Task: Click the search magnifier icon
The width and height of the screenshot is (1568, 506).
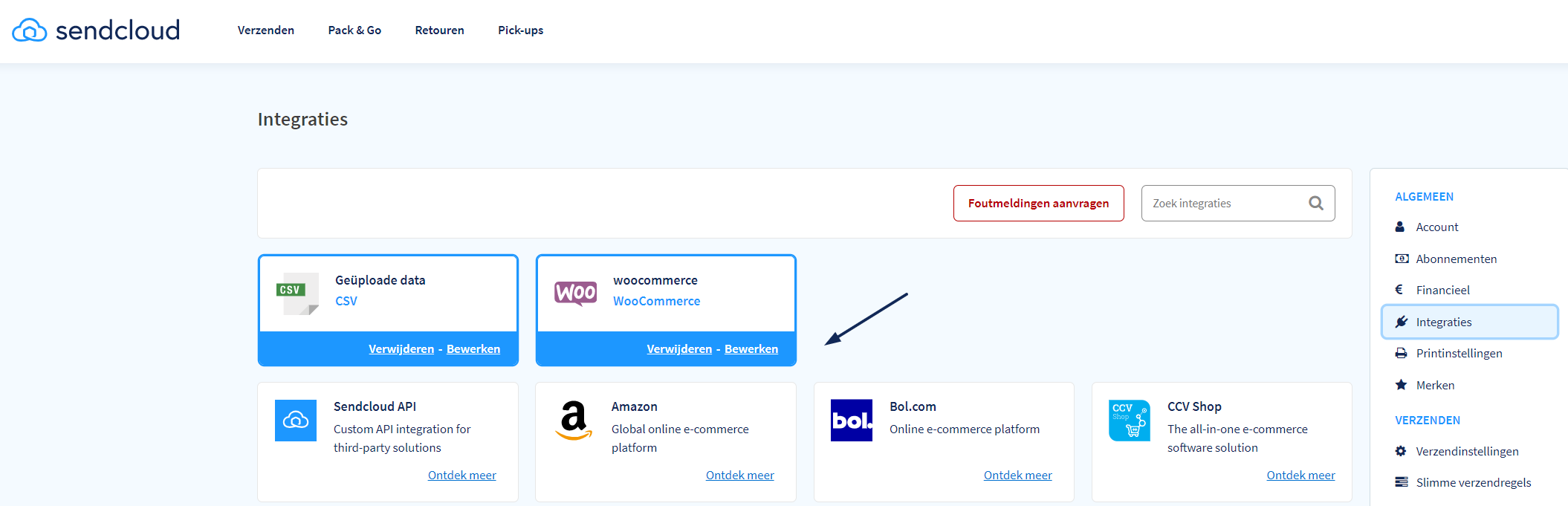Action: click(1315, 203)
